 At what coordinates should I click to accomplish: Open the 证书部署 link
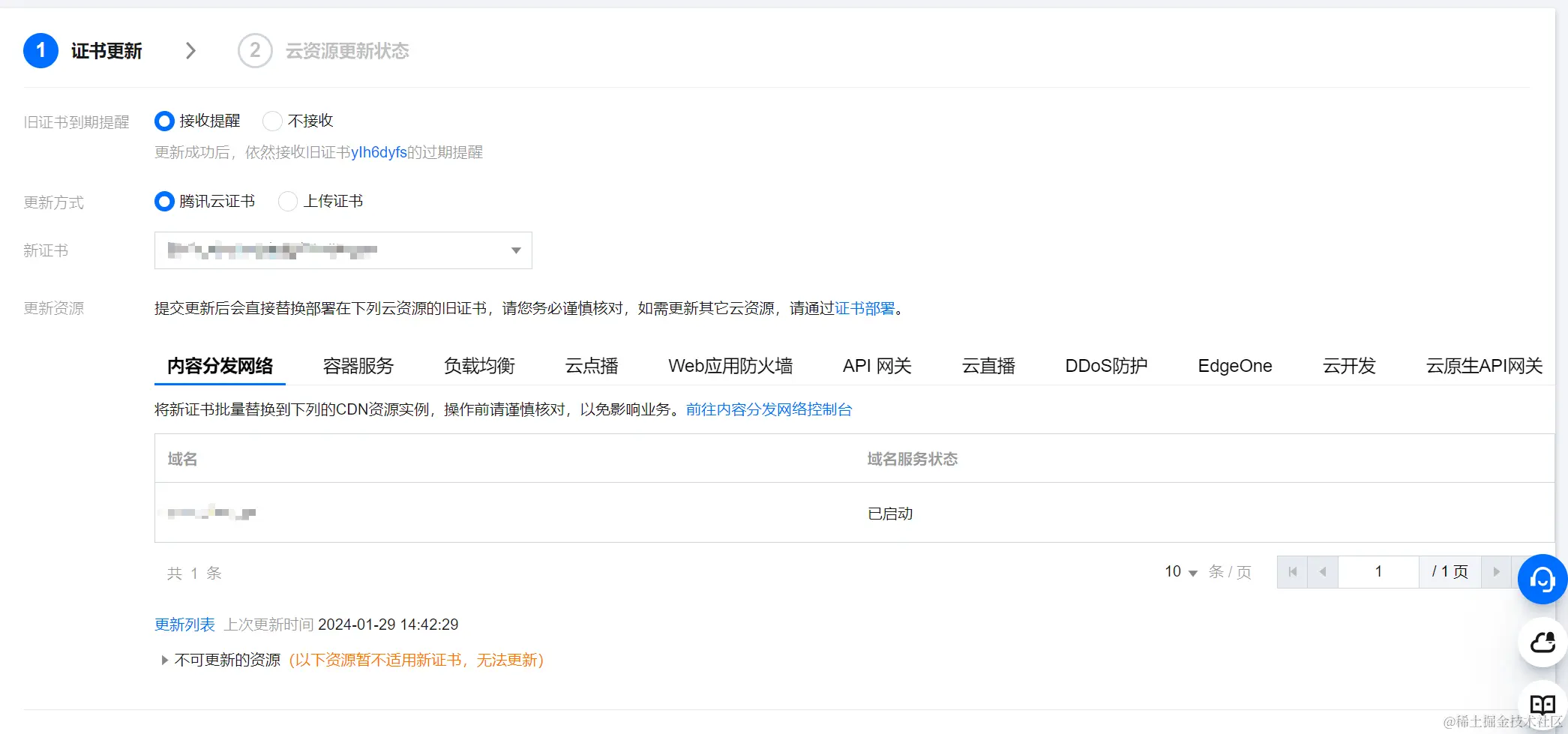(x=865, y=308)
